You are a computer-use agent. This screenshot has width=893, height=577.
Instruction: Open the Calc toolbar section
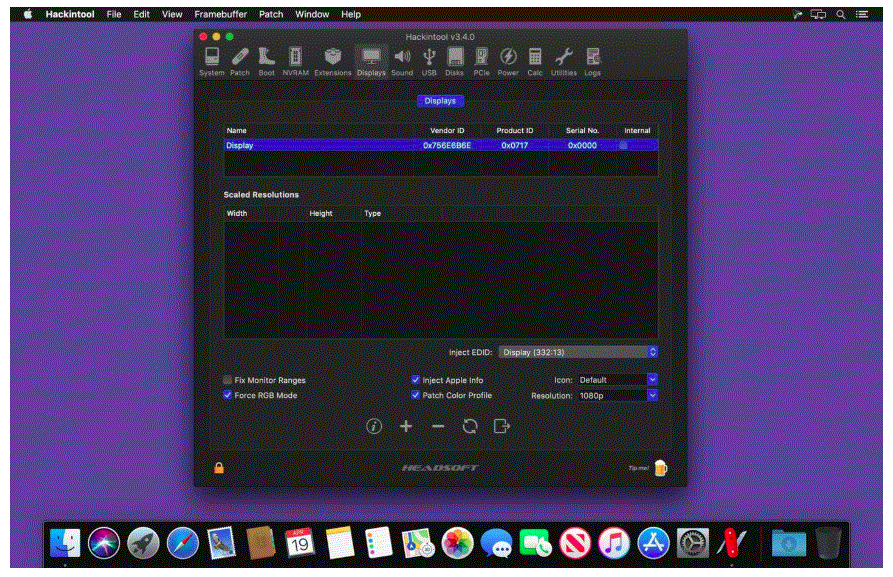coord(535,62)
